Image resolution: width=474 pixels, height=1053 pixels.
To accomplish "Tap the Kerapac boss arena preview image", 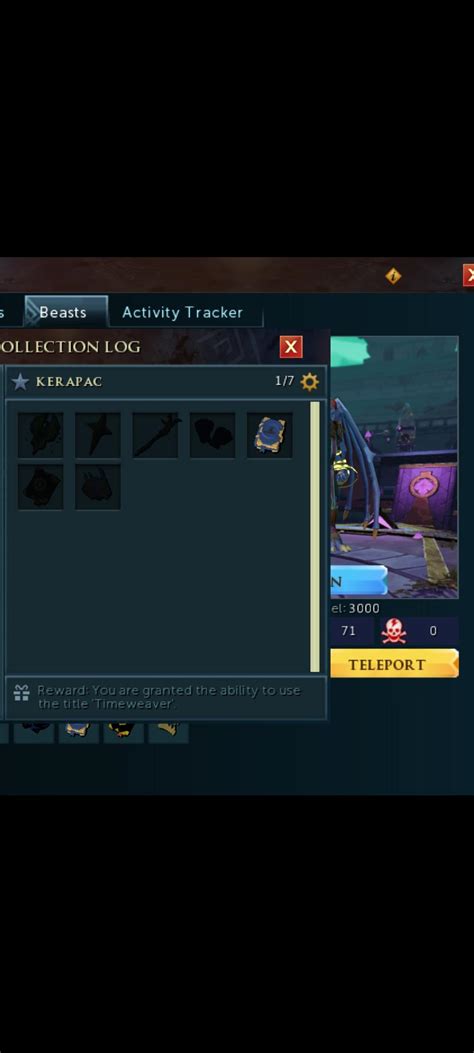I will (394, 467).
